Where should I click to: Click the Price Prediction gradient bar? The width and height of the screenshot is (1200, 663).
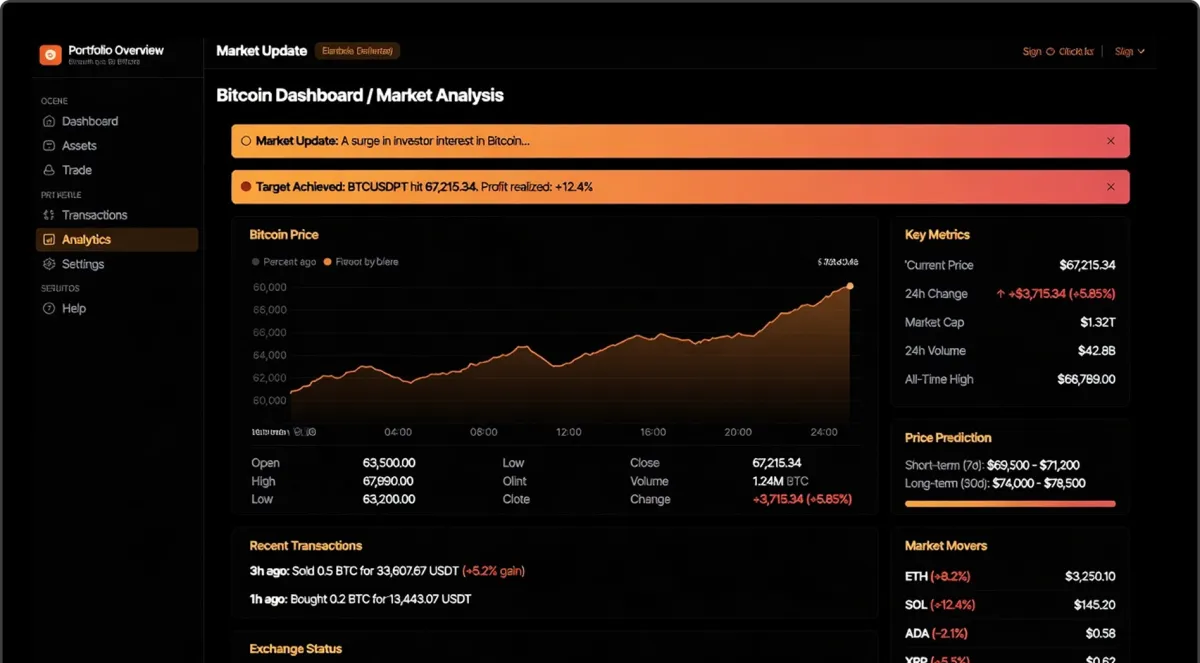tap(1010, 504)
